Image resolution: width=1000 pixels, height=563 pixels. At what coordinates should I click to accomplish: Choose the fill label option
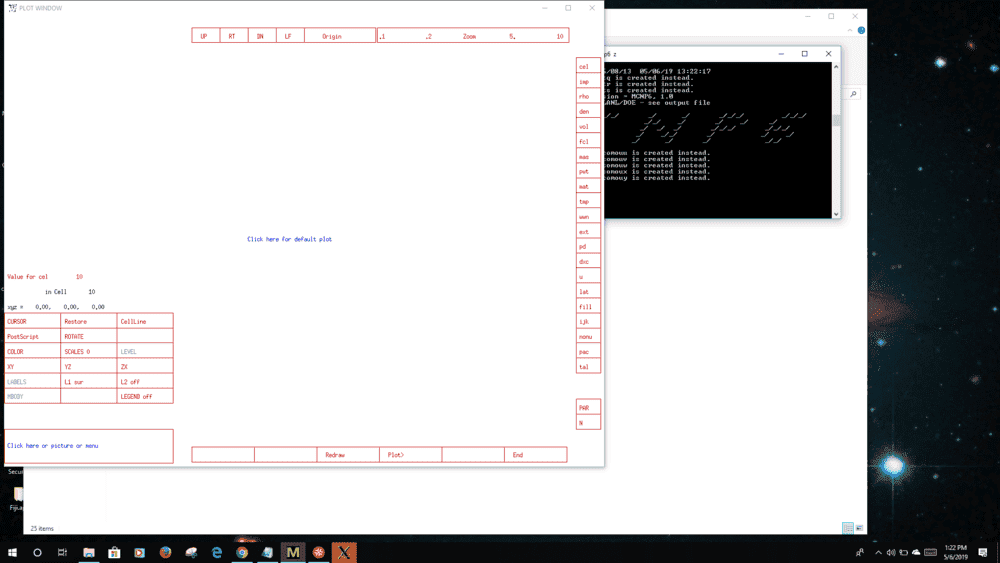588,307
